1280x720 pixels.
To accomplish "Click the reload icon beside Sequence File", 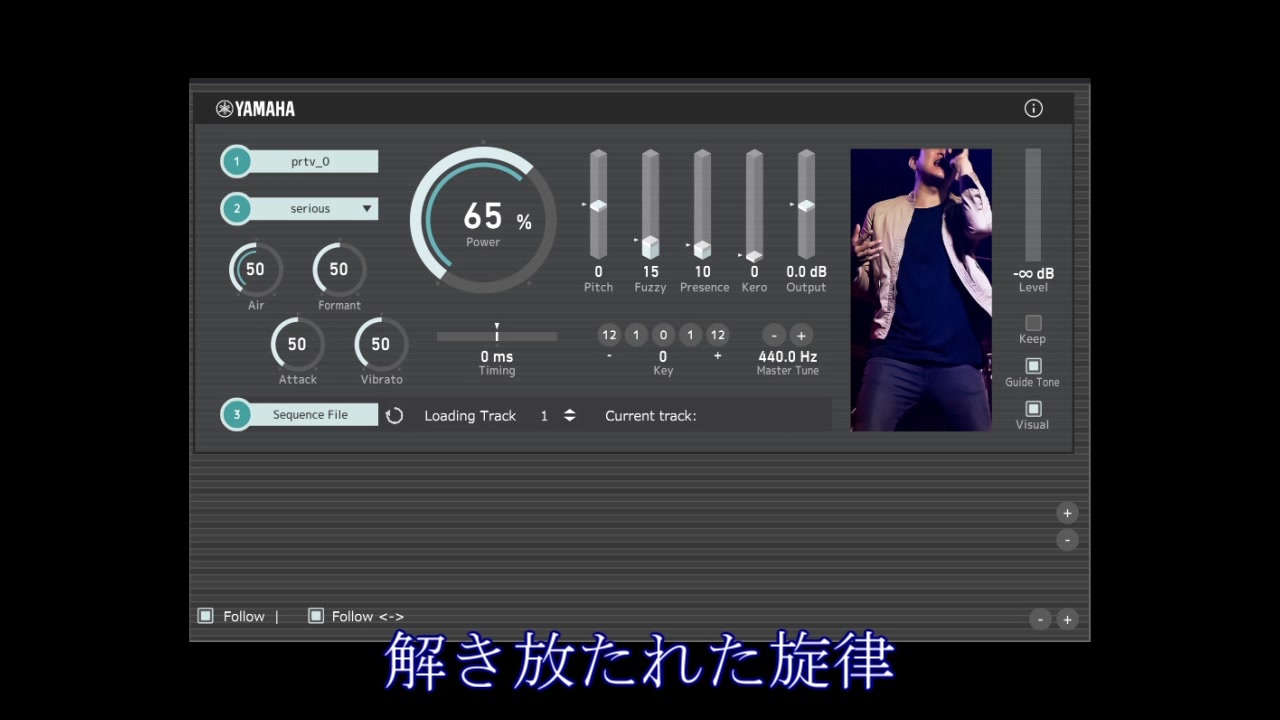I will coord(394,415).
